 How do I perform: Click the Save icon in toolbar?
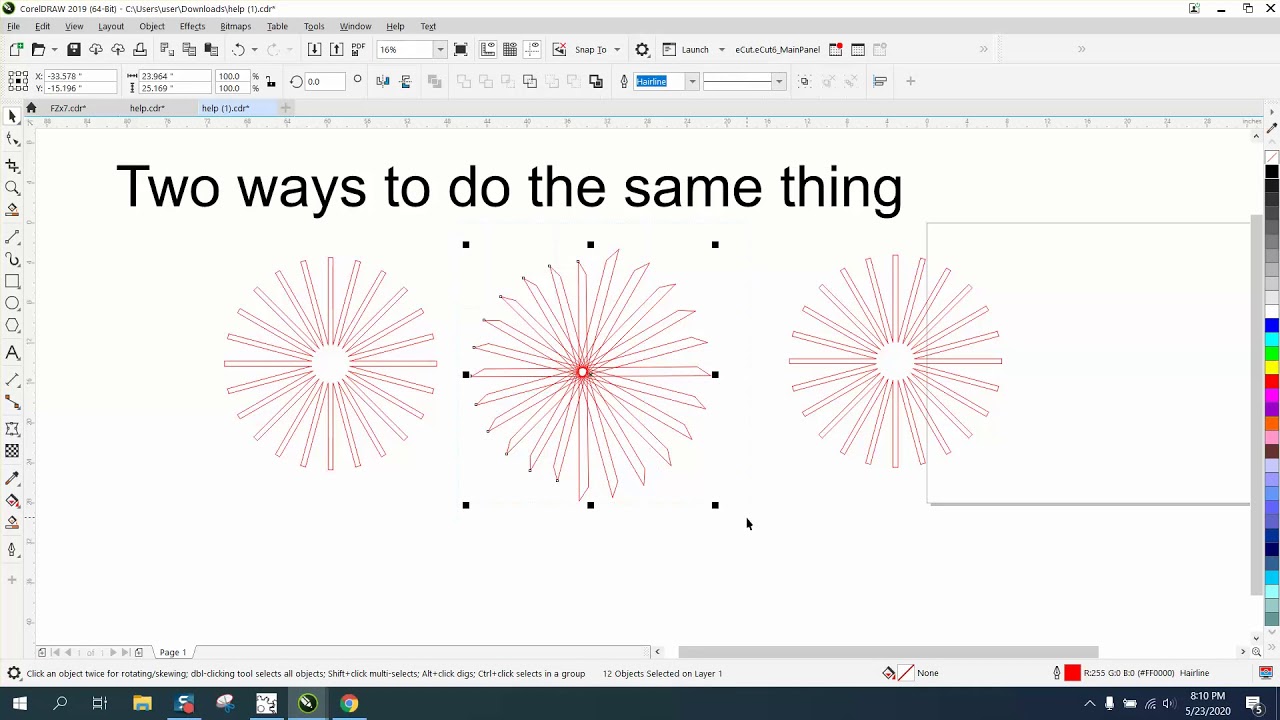[x=73, y=49]
